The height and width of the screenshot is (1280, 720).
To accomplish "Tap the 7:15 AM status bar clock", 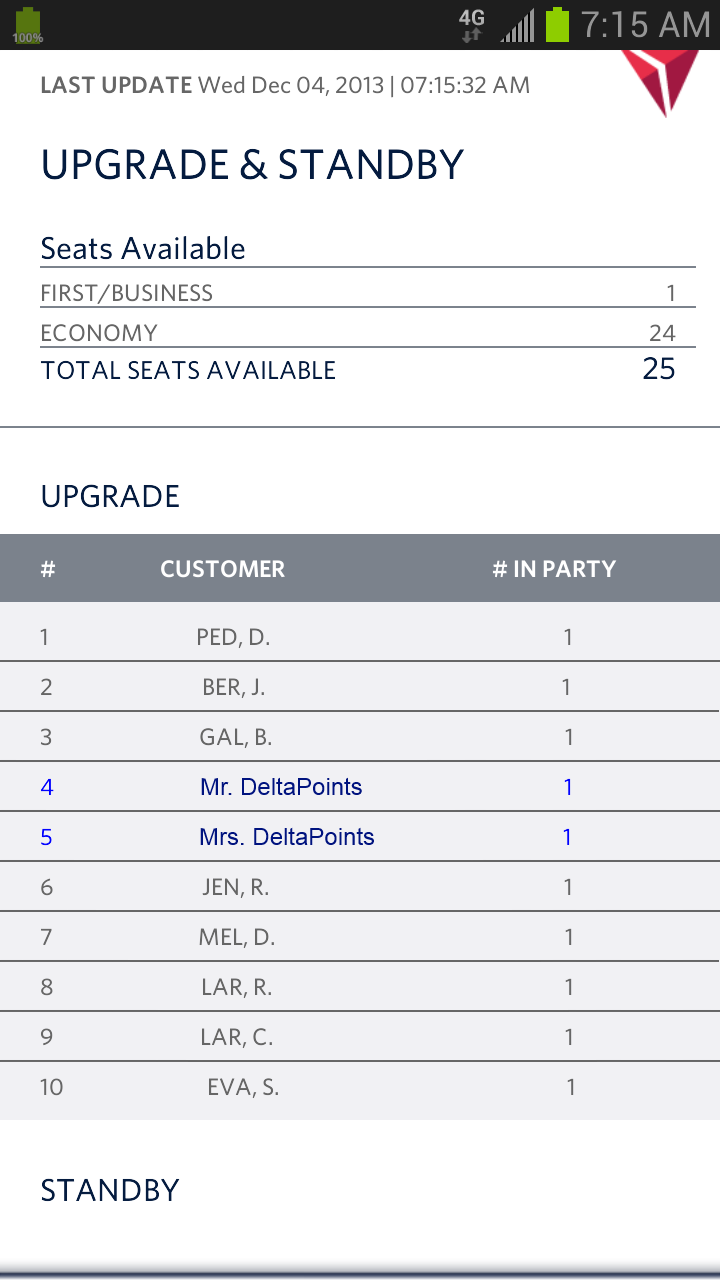I will coord(645,25).
